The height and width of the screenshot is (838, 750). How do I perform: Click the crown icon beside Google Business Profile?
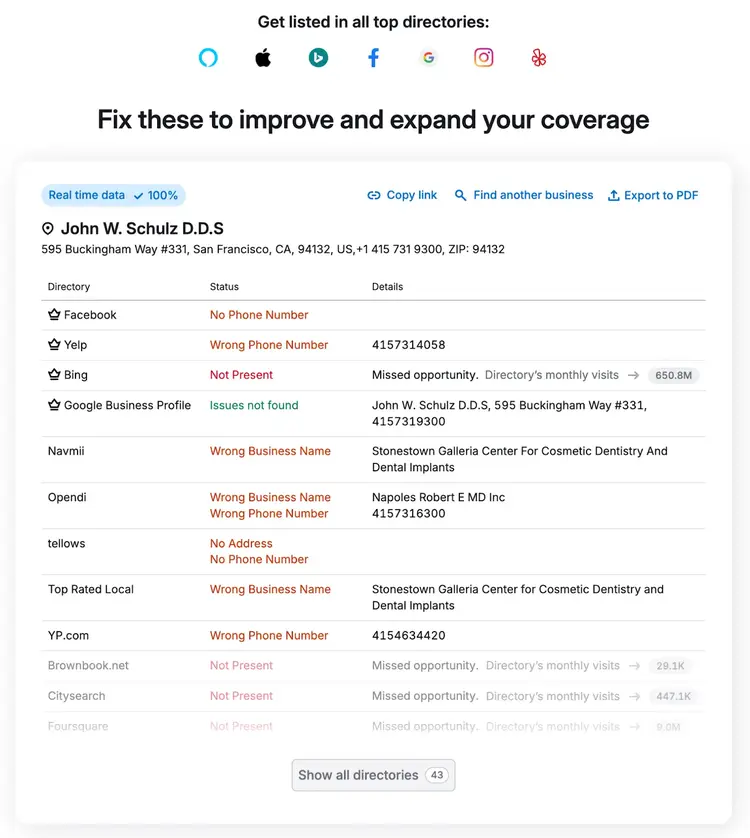tap(54, 405)
